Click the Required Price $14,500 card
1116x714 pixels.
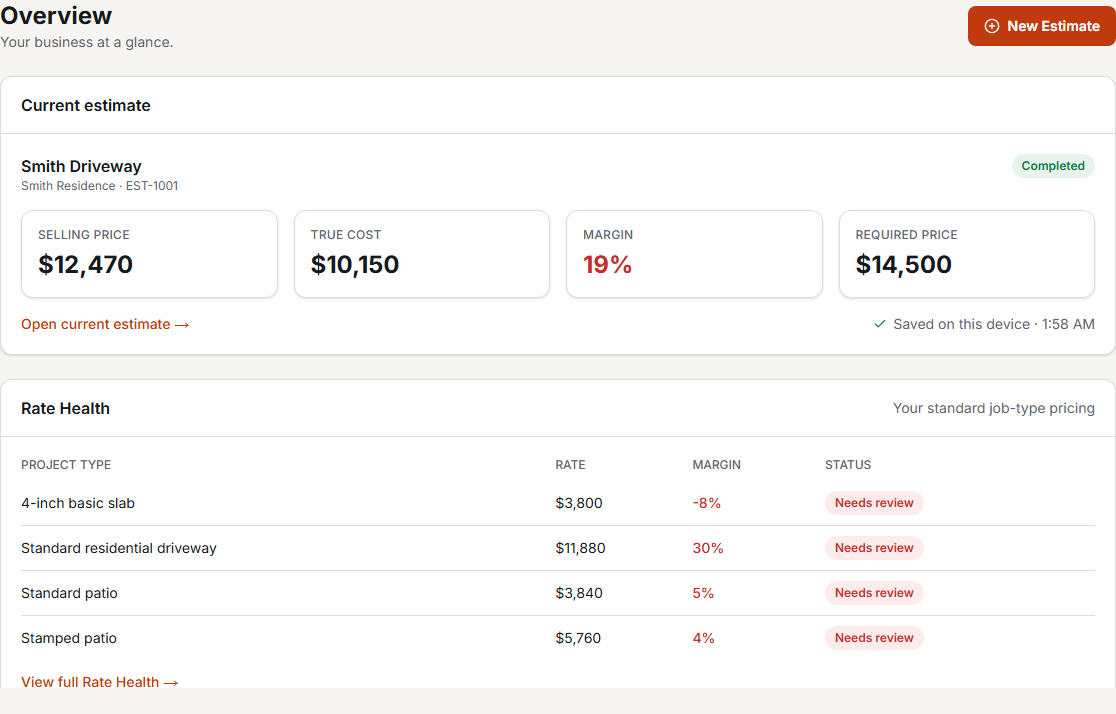coord(967,254)
